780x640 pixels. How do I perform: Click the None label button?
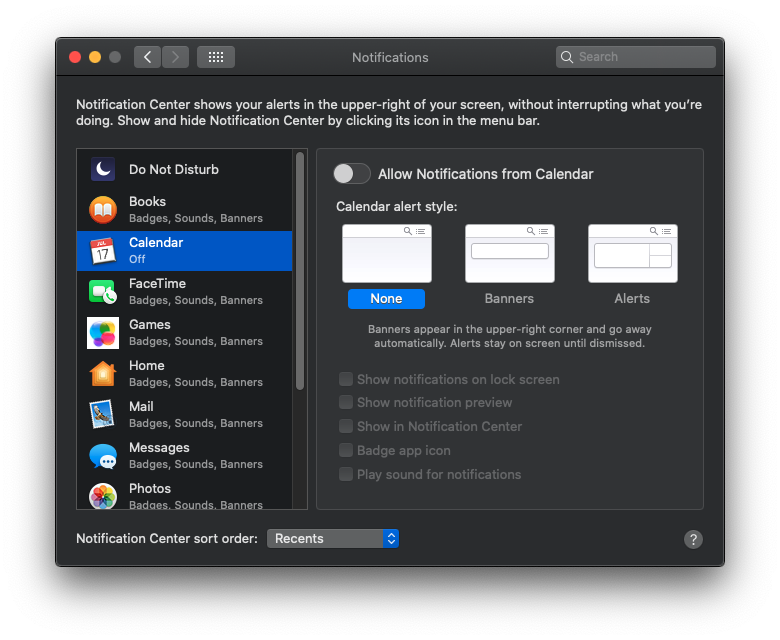click(386, 298)
